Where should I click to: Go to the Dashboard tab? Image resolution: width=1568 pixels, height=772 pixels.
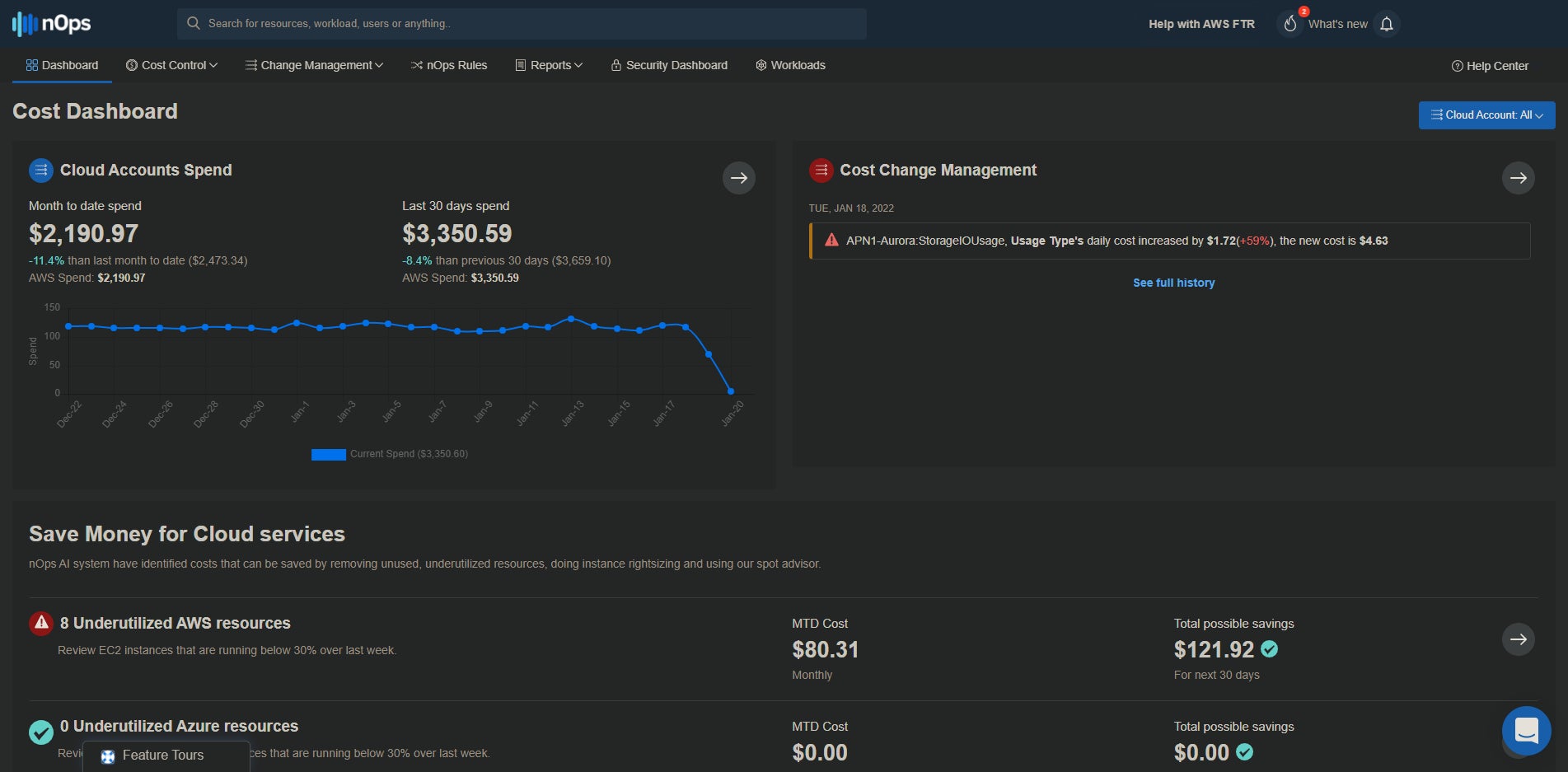[x=62, y=65]
